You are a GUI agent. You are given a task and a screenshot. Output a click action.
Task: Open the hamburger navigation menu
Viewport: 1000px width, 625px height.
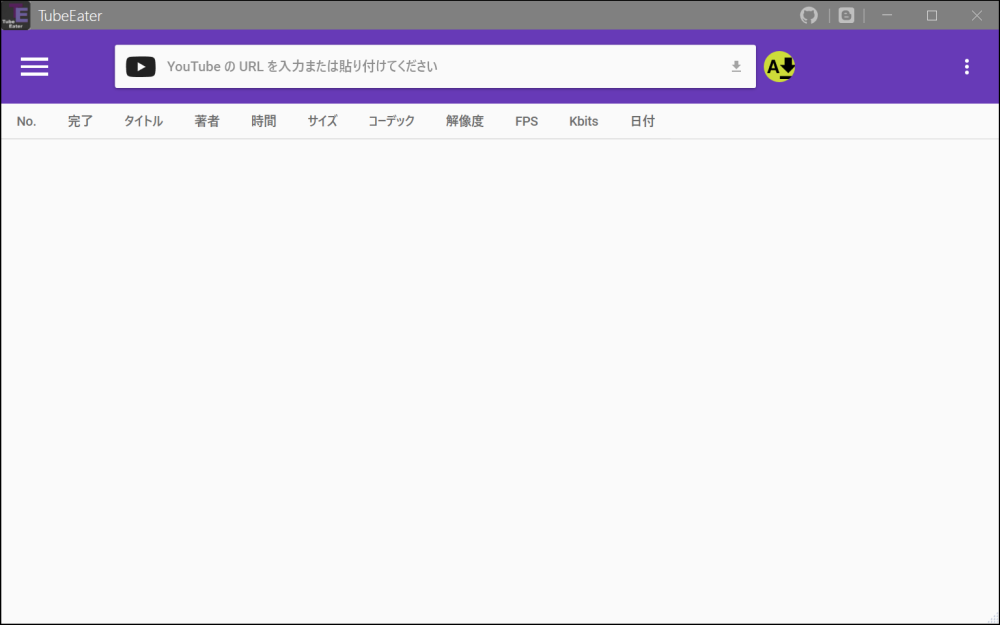pos(34,66)
